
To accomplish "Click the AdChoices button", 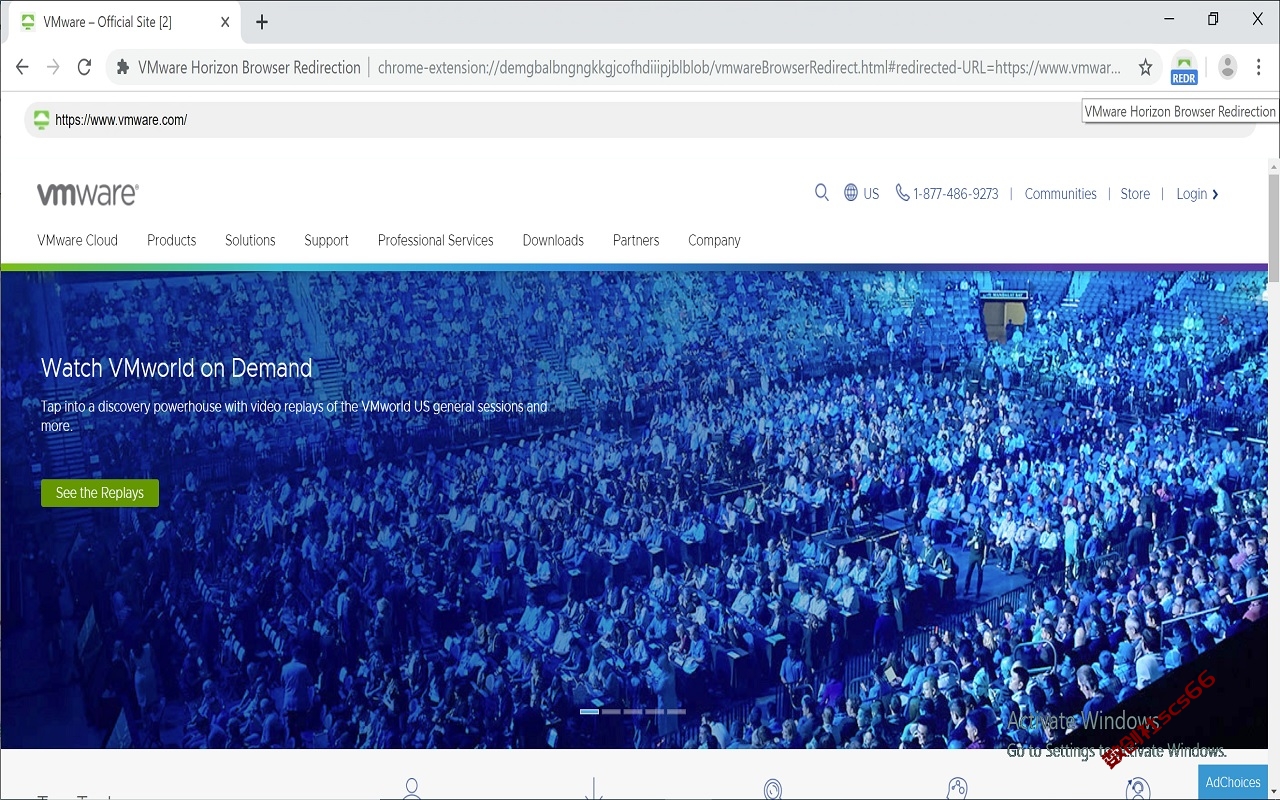I will [x=1233, y=782].
